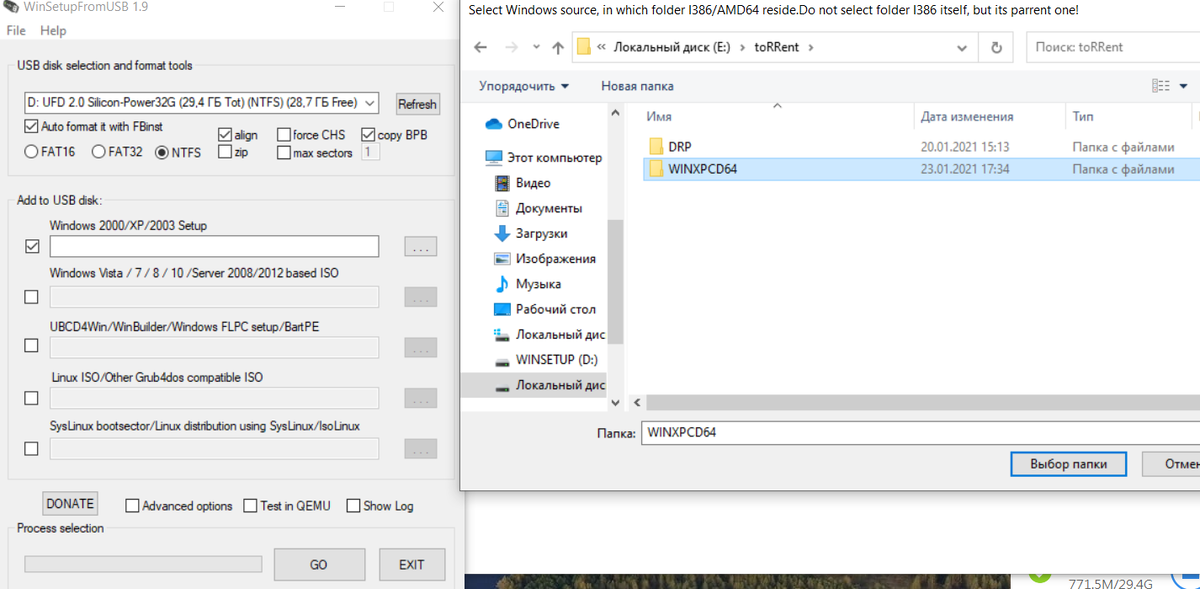Click the Папка name input field

click(919, 433)
